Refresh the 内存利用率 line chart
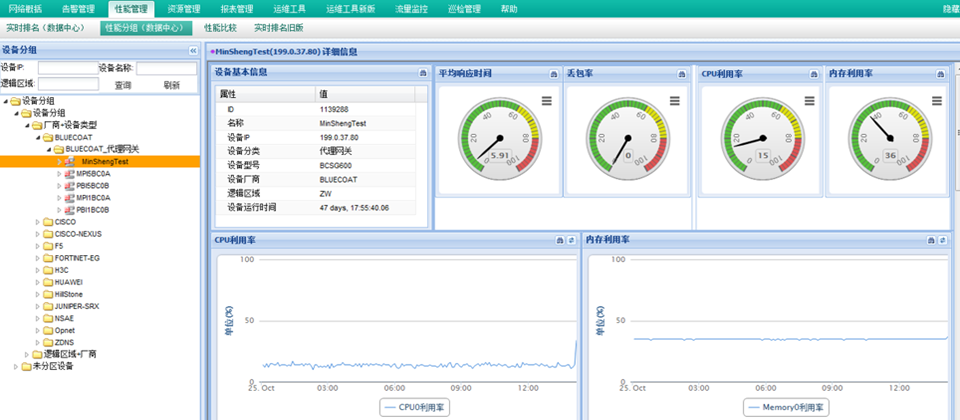The width and height of the screenshot is (960, 420). [943, 240]
